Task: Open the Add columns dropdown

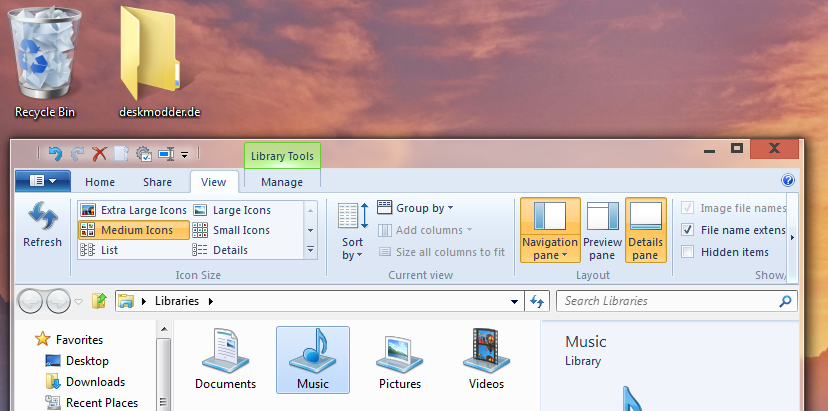Action: tap(426, 230)
